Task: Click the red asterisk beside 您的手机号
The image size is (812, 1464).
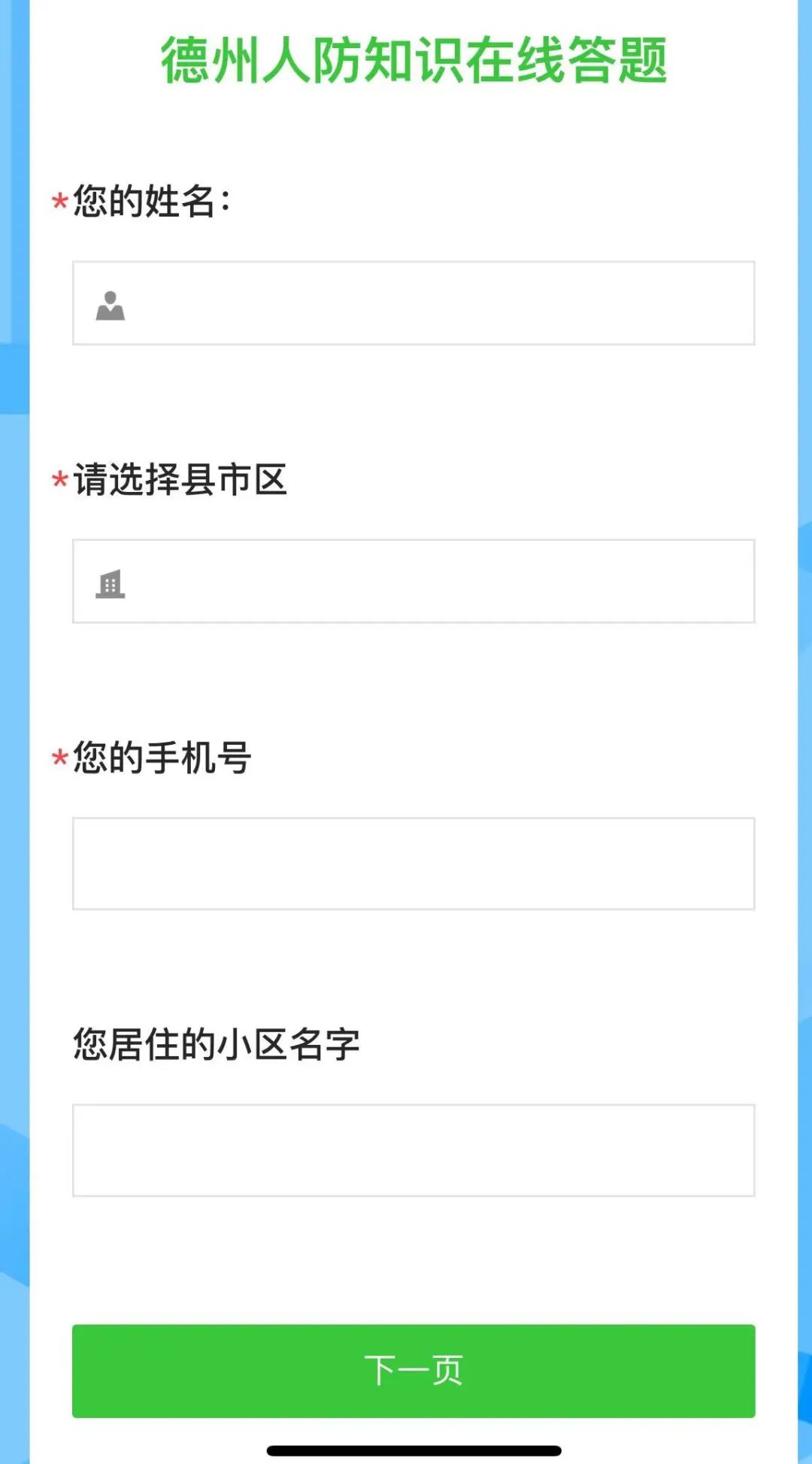Action: click(60, 758)
